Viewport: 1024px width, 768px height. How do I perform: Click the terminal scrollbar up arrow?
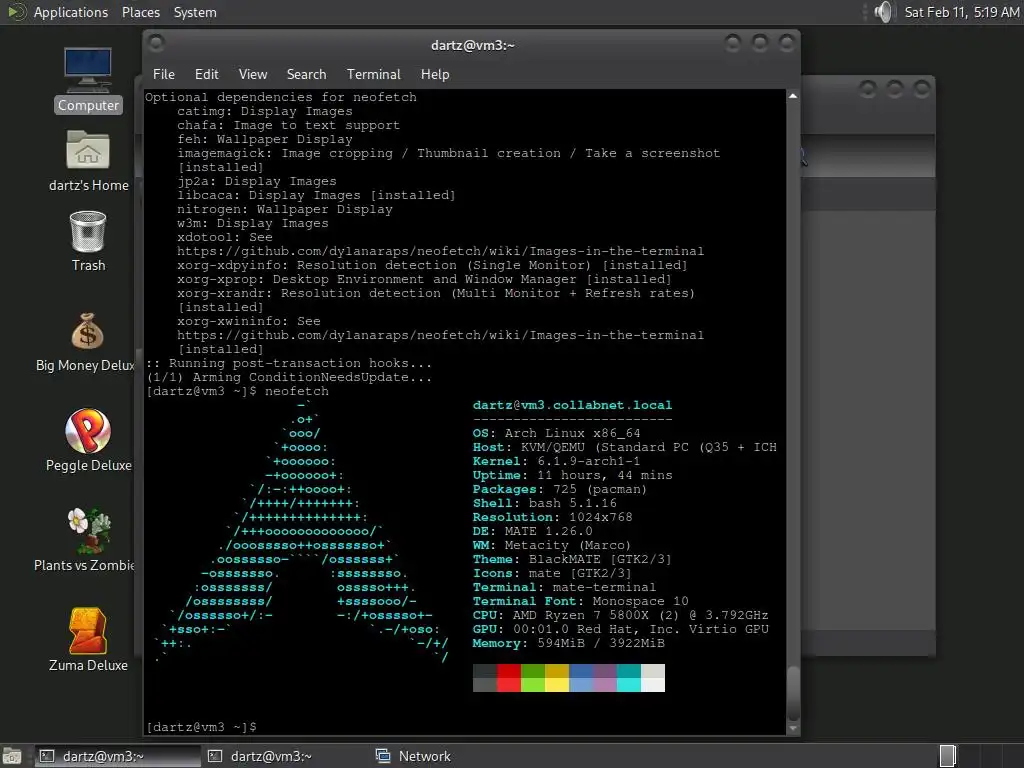tap(793, 96)
